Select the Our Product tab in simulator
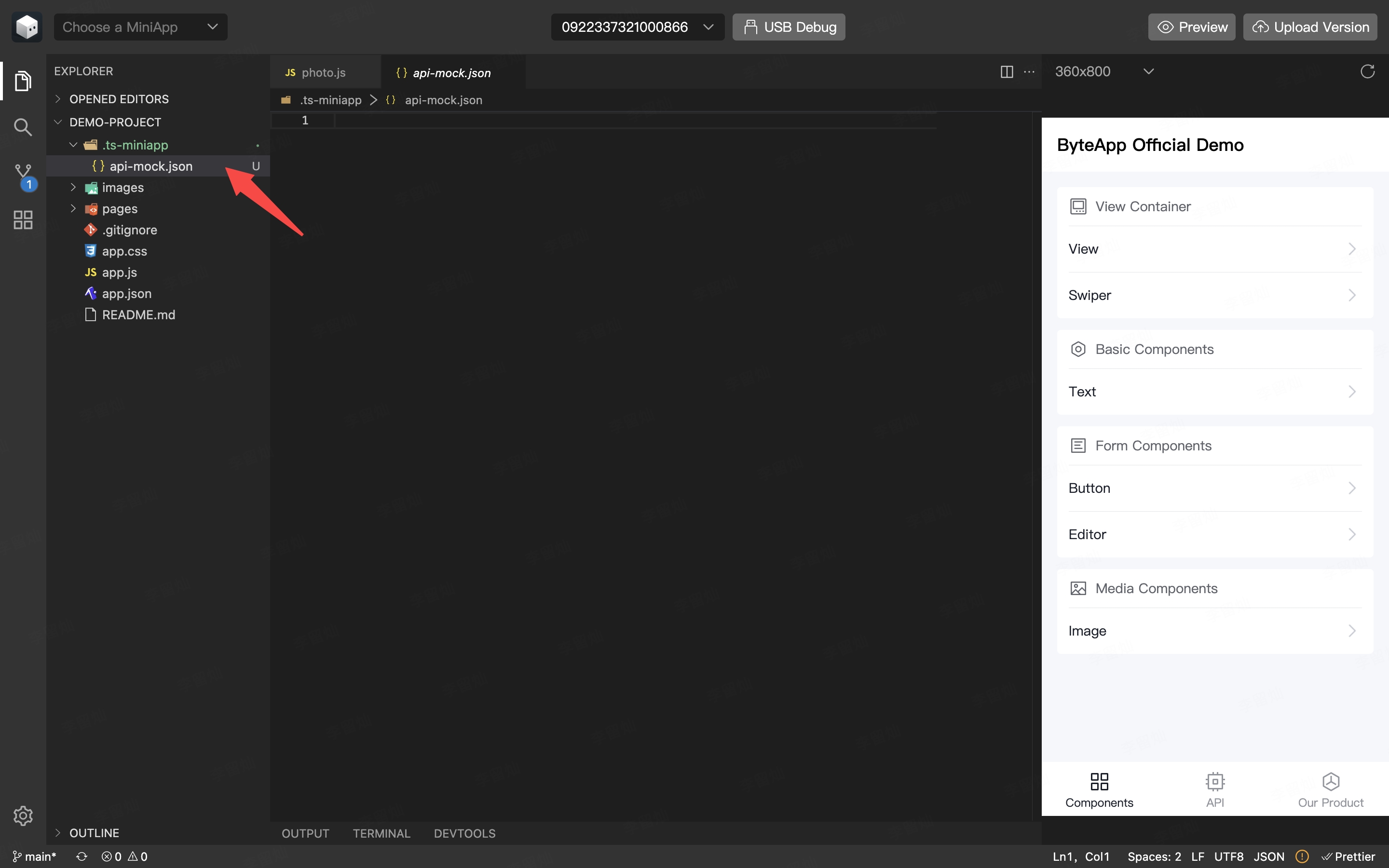Image resolution: width=1389 pixels, height=868 pixels. pos(1331,790)
